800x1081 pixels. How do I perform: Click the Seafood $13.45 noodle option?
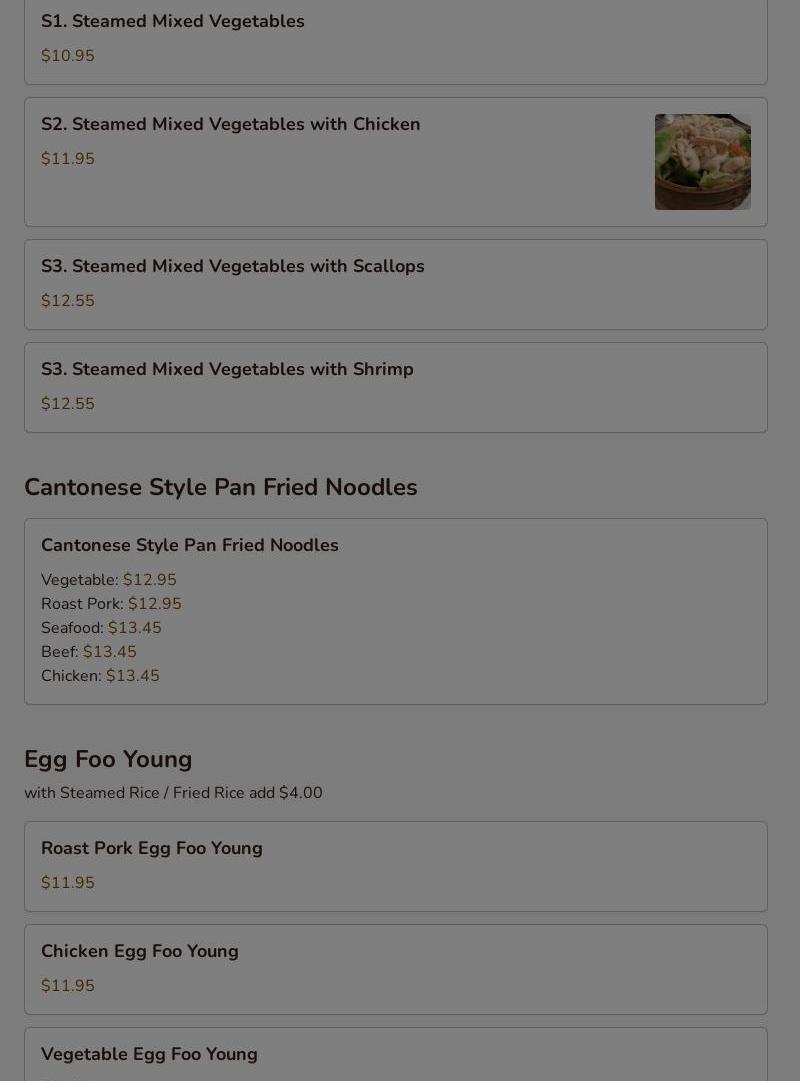coord(101,628)
